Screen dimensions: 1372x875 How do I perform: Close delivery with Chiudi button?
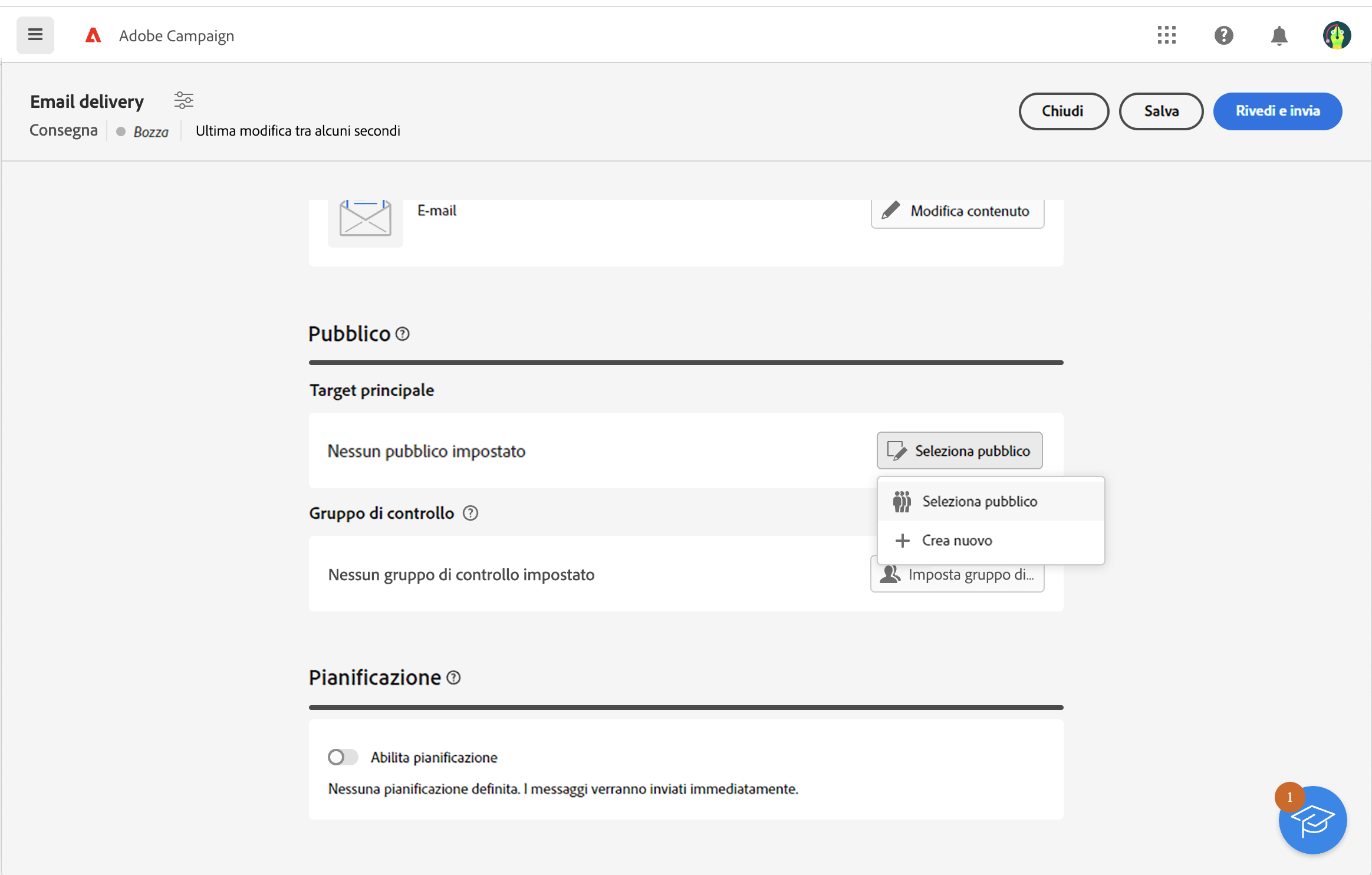point(1063,111)
